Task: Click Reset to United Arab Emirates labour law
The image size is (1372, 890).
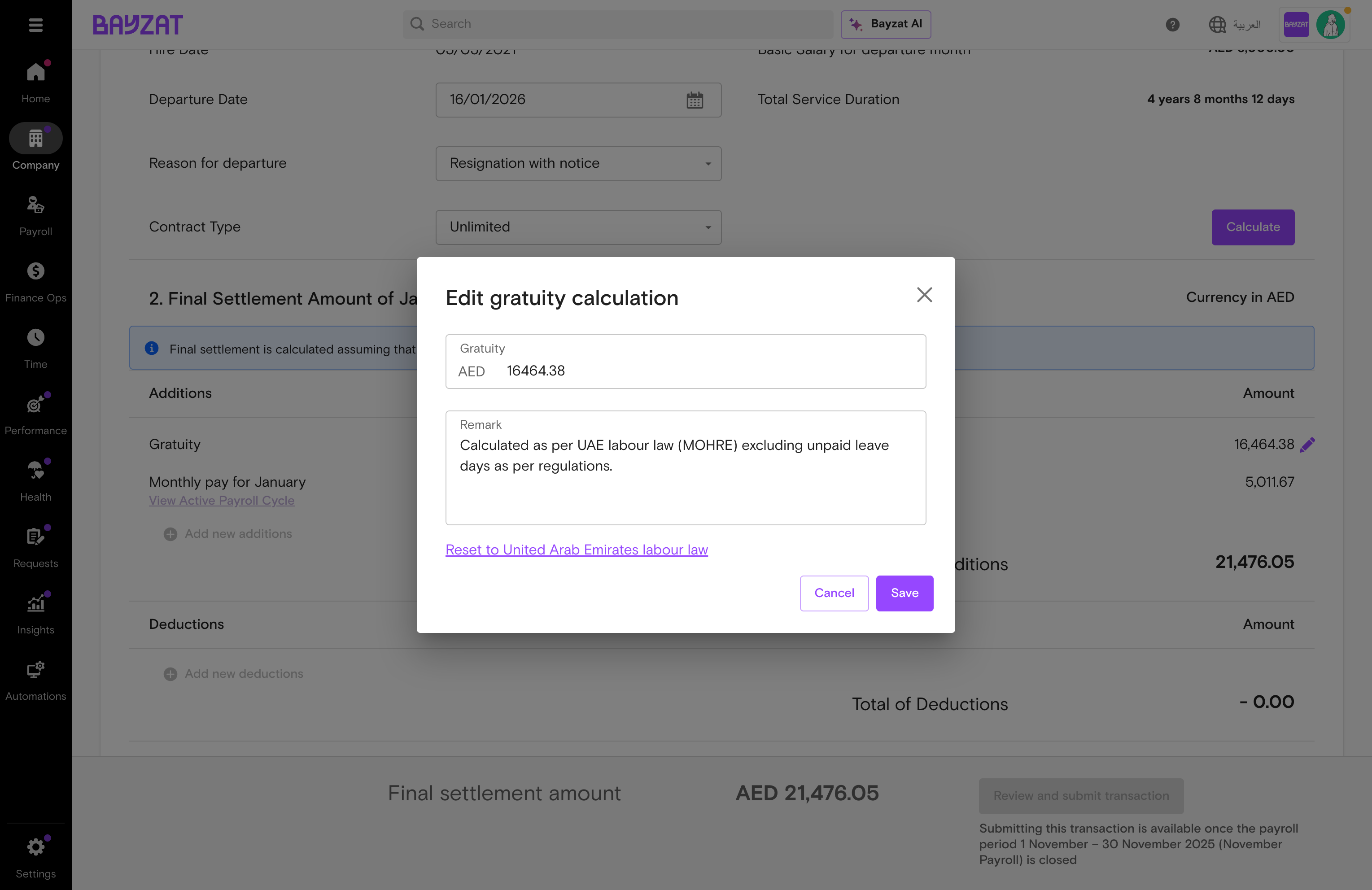Action: point(577,550)
